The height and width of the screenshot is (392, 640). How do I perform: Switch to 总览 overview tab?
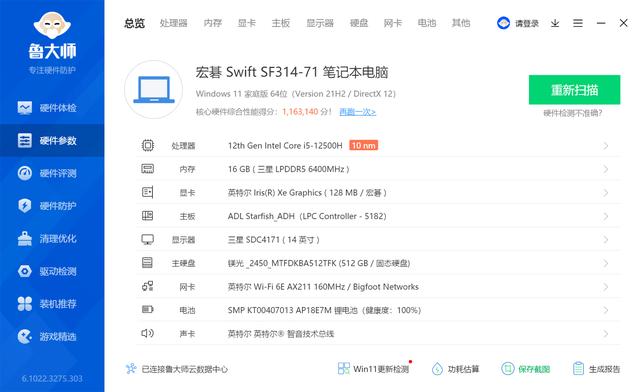click(134, 23)
